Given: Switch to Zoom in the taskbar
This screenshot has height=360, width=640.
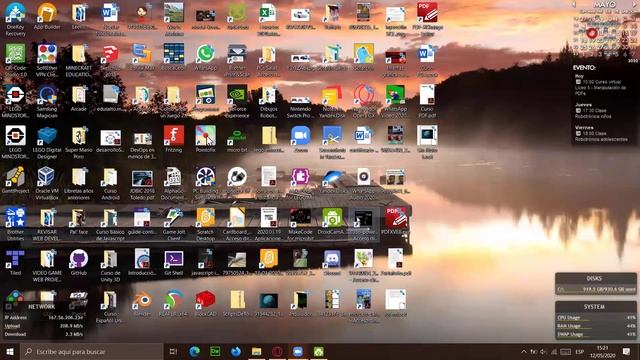Looking at the screenshot, I should [298, 351].
